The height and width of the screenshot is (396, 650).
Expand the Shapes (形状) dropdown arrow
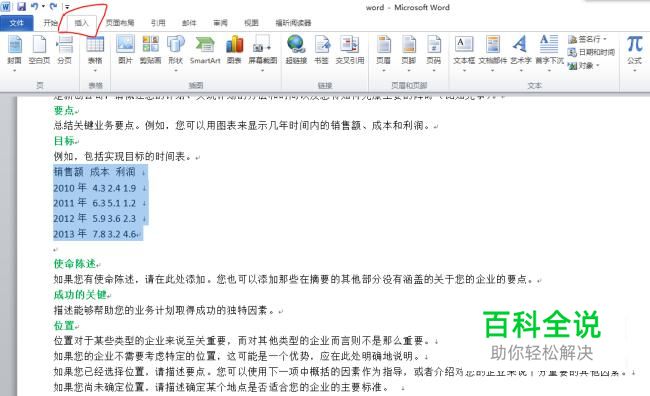point(175,70)
